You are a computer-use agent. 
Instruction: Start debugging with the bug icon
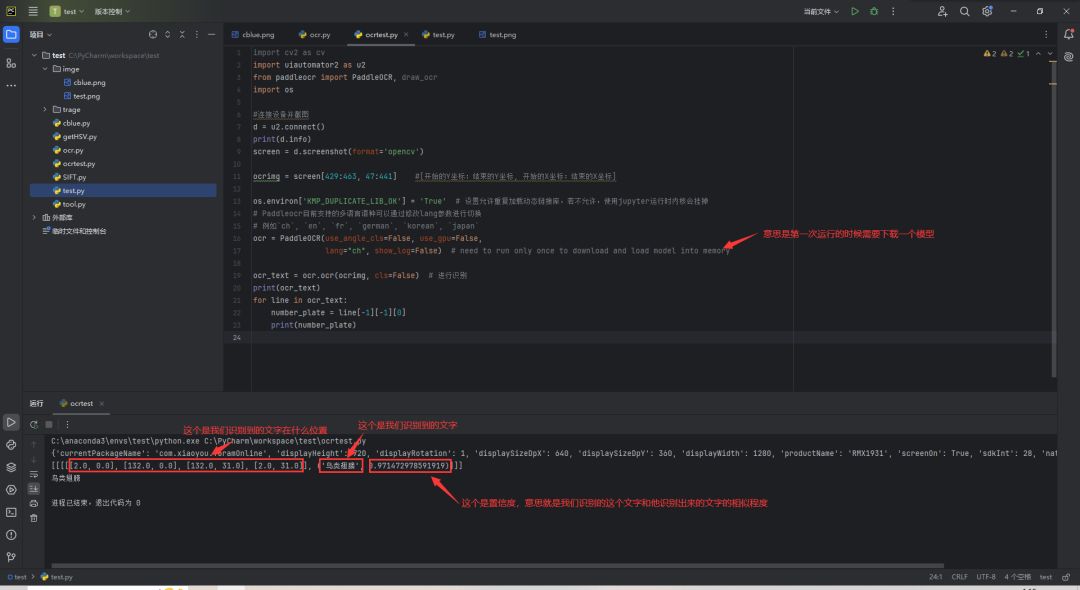(x=875, y=11)
